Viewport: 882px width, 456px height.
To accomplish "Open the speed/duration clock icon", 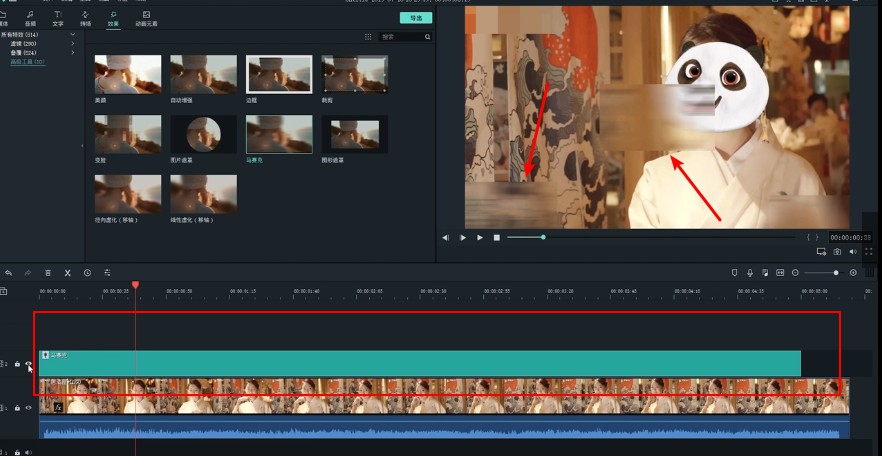I will pos(87,273).
